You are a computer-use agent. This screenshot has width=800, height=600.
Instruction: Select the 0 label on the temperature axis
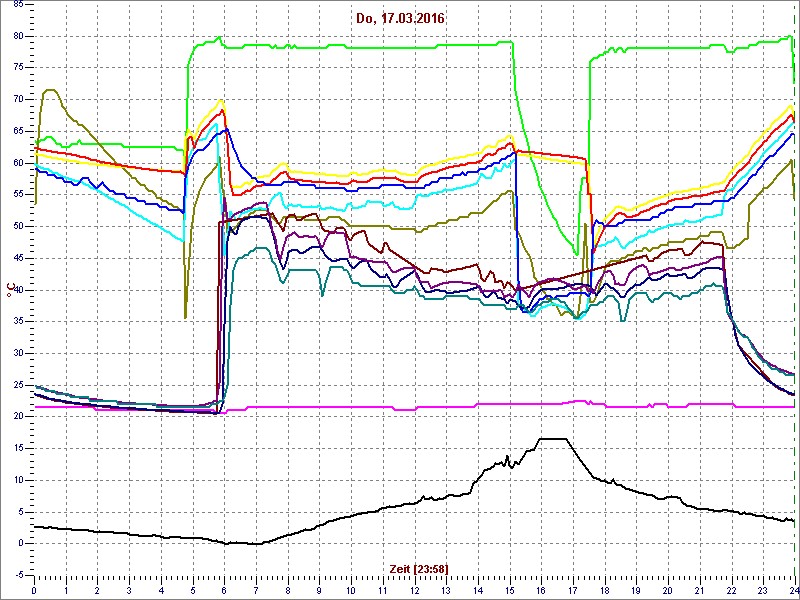tap(20, 543)
